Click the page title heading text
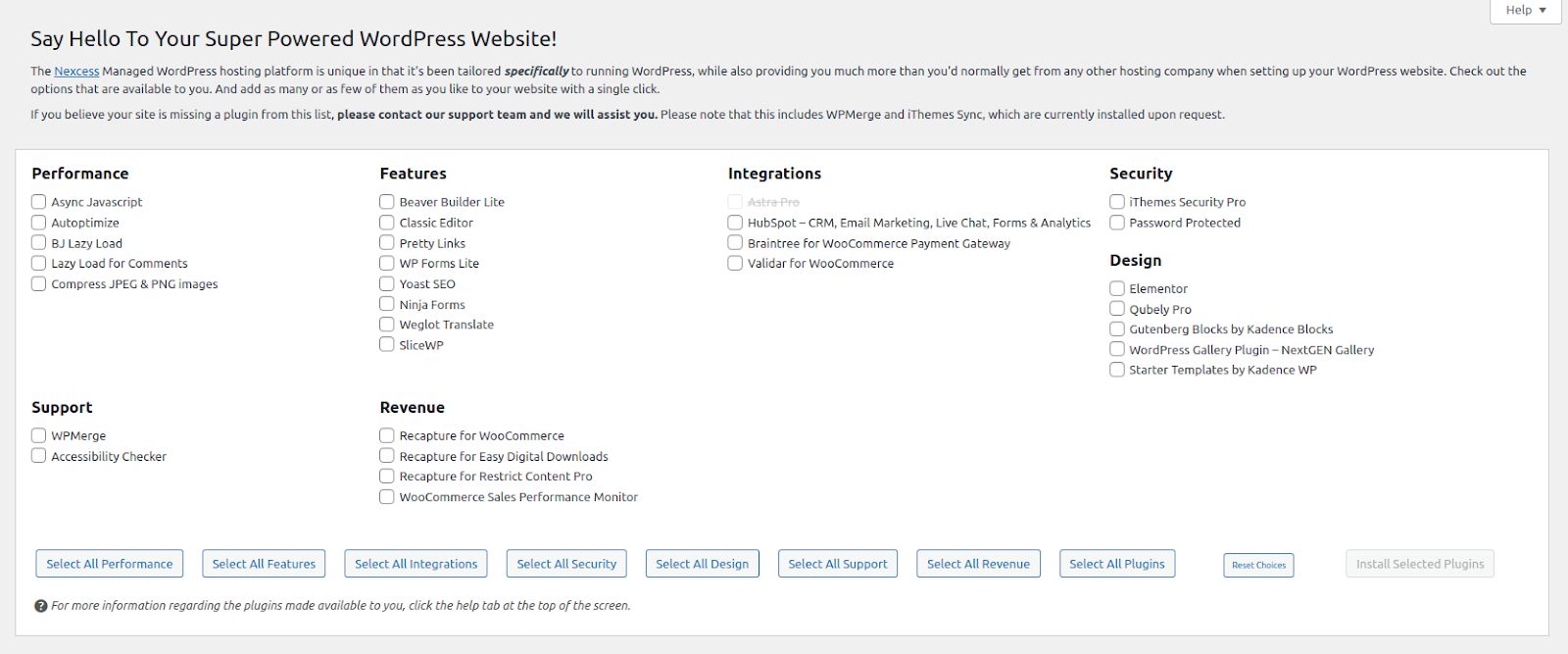The width and height of the screenshot is (1568, 654). tap(294, 39)
